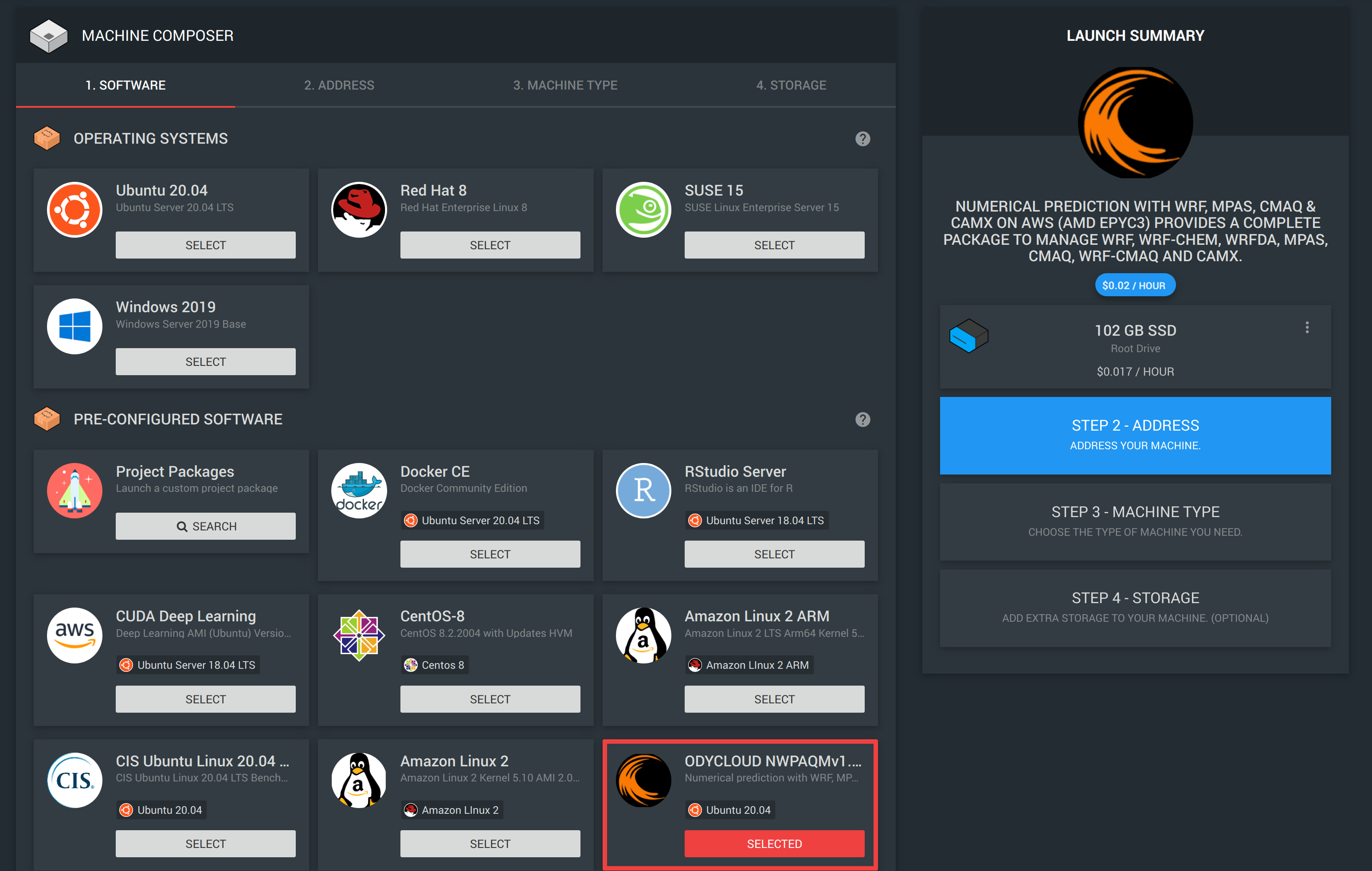Click the Red Hat 8 logo icon

(x=359, y=210)
